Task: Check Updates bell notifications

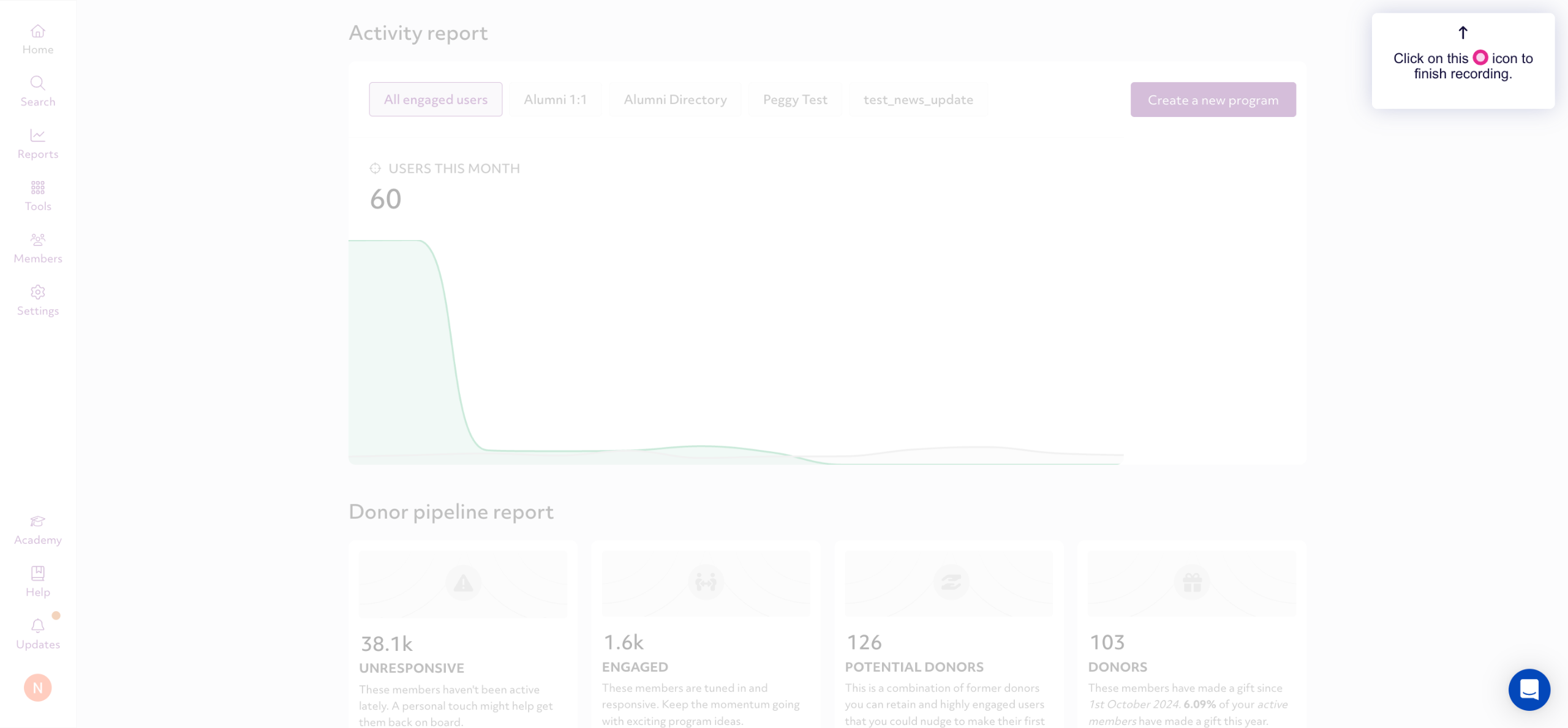Action: tap(37, 626)
